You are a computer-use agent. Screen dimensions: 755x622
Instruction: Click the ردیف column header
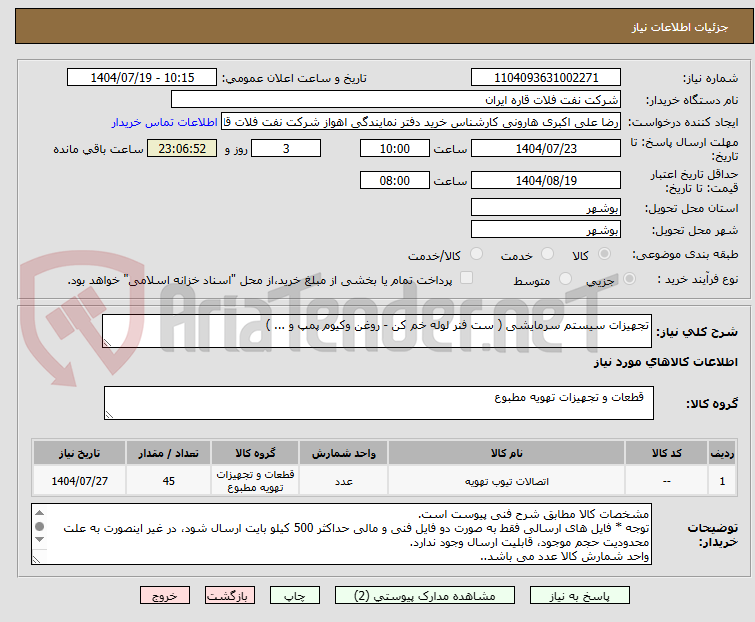tap(722, 453)
